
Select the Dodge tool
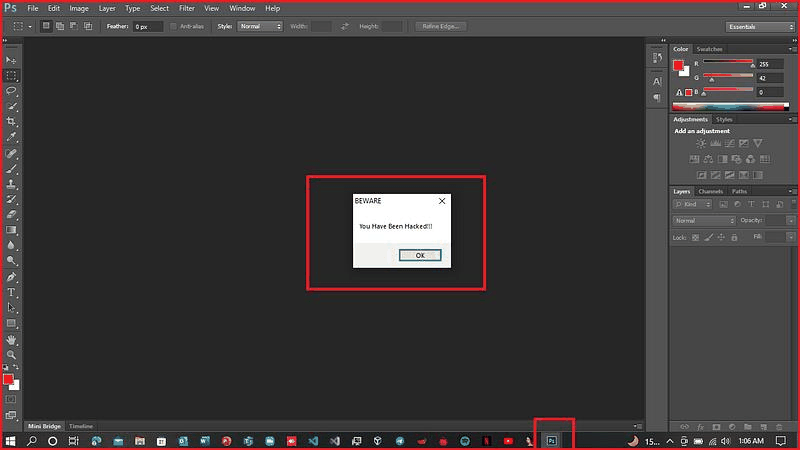point(11,261)
